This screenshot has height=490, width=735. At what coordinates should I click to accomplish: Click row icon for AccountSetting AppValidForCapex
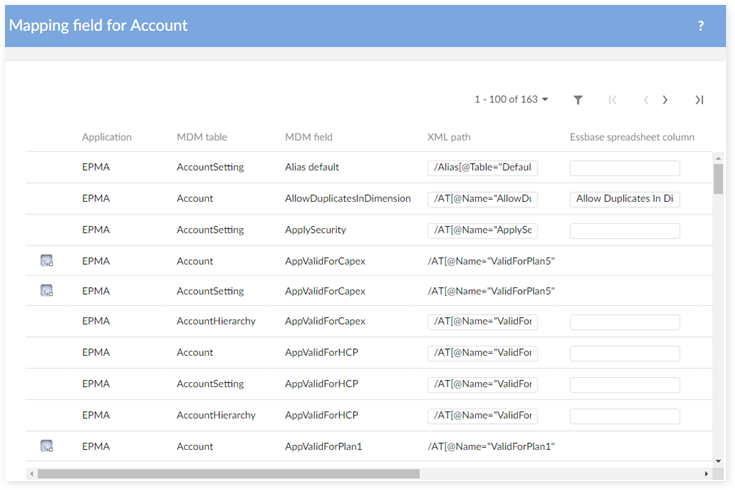pos(46,291)
